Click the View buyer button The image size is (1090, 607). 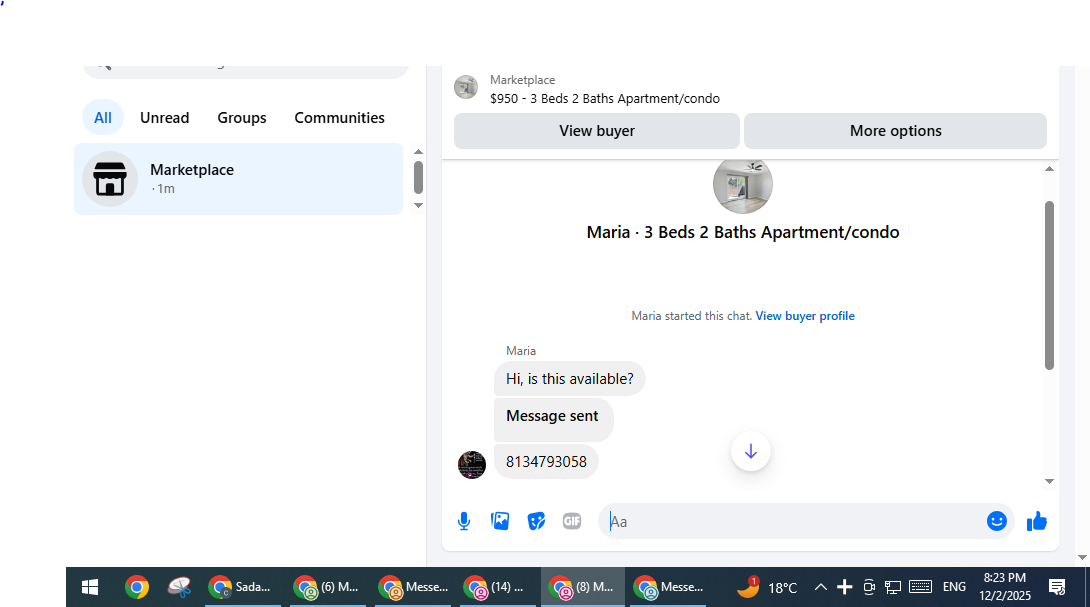[x=596, y=131]
